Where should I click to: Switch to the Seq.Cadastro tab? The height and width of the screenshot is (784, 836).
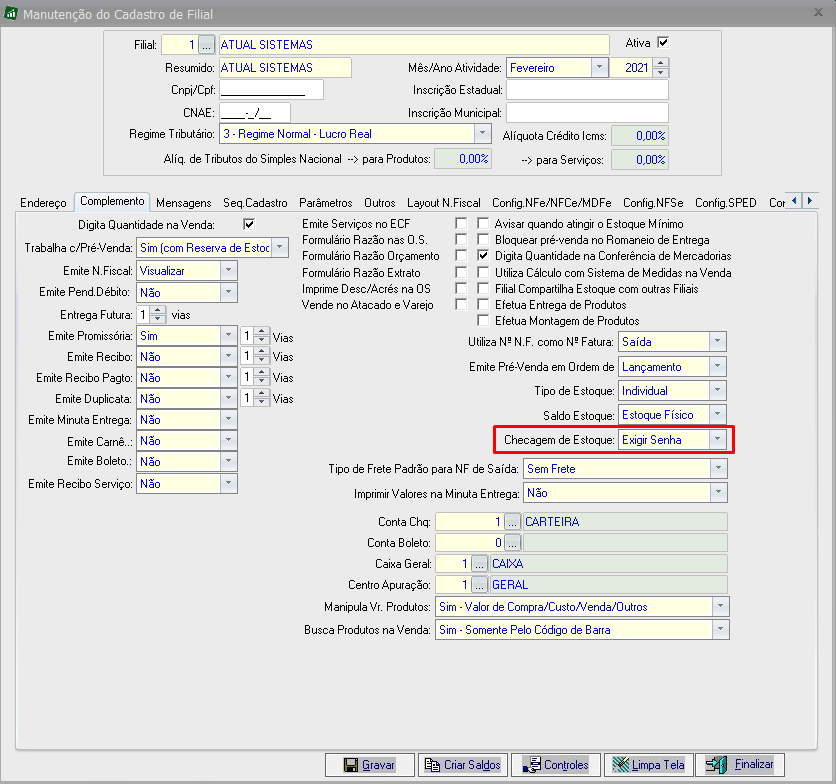tap(255, 203)
